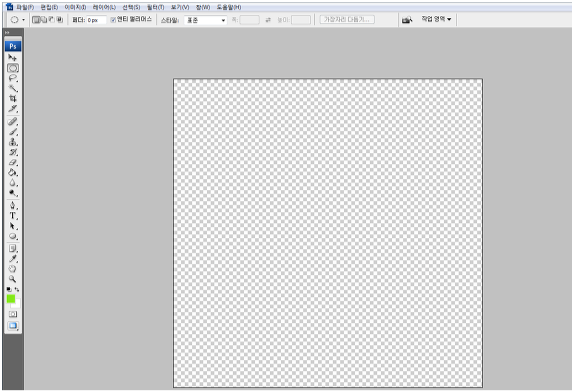Screen dimensions: 574x392
Task: Open the Image (I) menu
Action: [x=75, y=7]
